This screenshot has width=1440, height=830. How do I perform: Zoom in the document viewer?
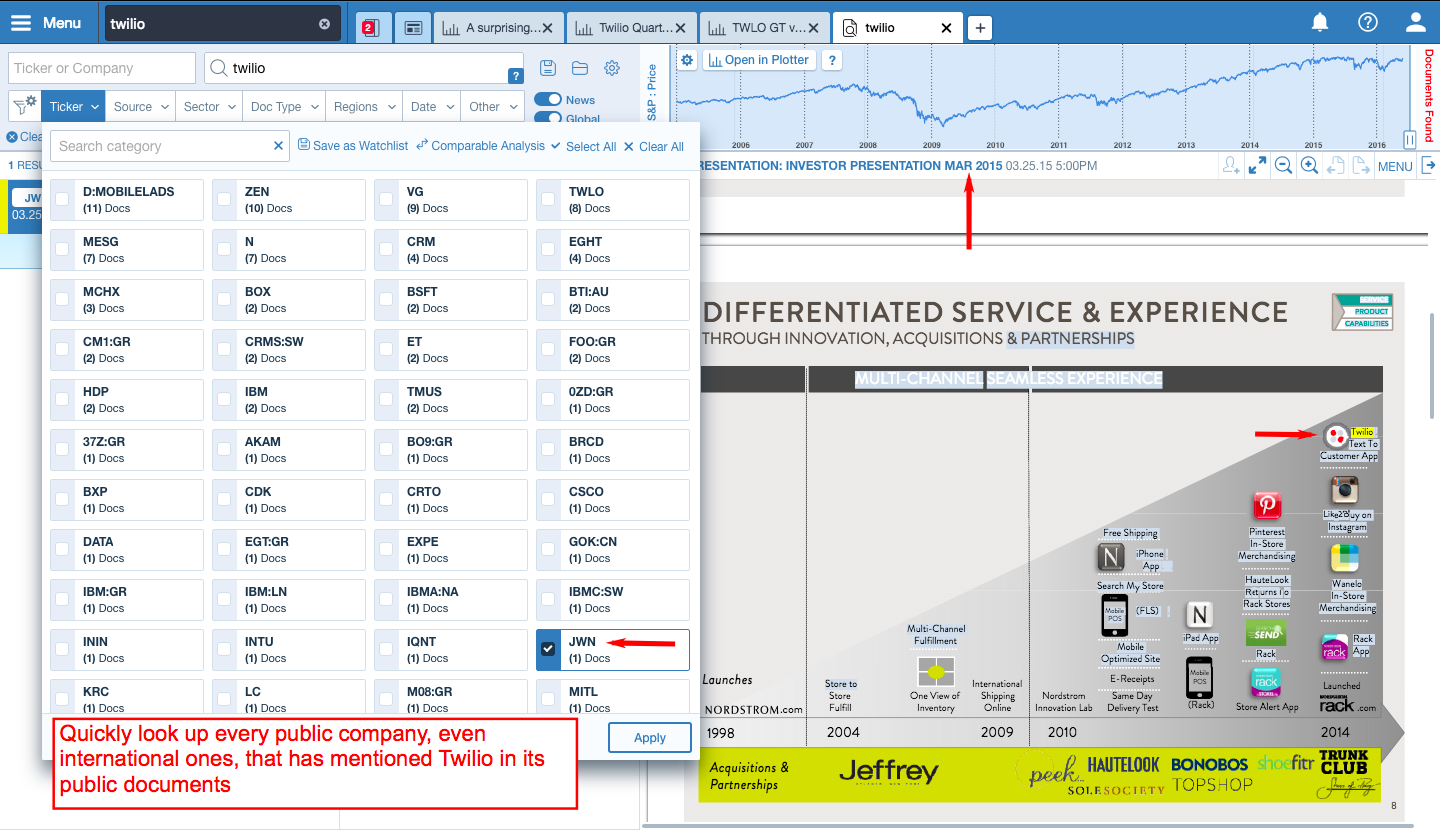click(1308, 165)
